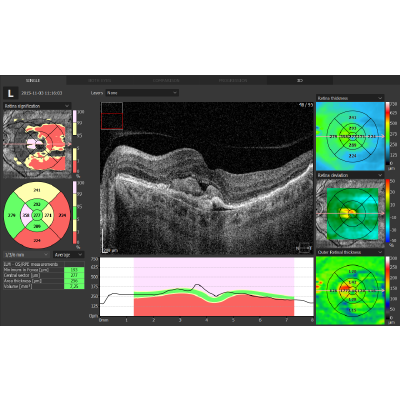Open the Average dropdown below the ETDRS chart
This screenshot has height=400, width=400.
pyautogui.click(x=69, y=255)
